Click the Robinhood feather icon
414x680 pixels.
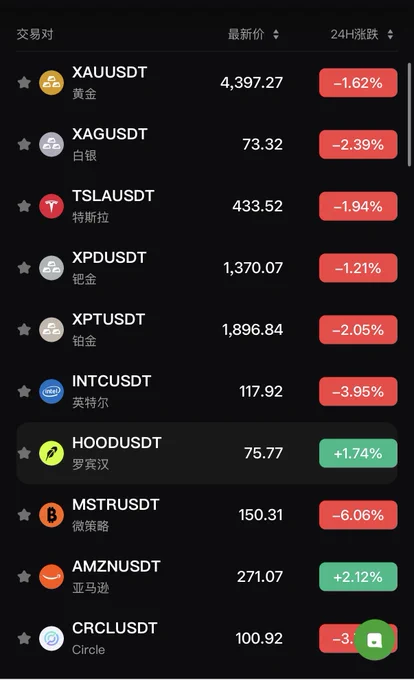pyautogui.click(x=52, y=453)
